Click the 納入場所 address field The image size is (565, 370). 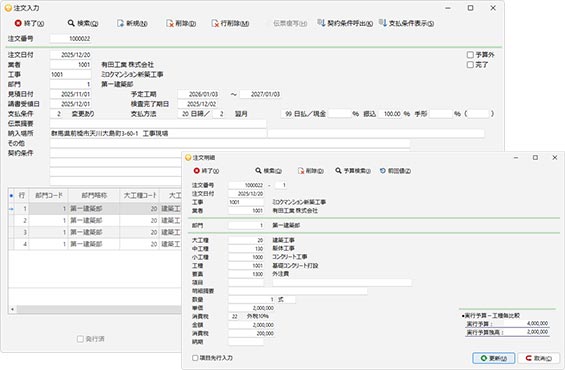(159, 134)
